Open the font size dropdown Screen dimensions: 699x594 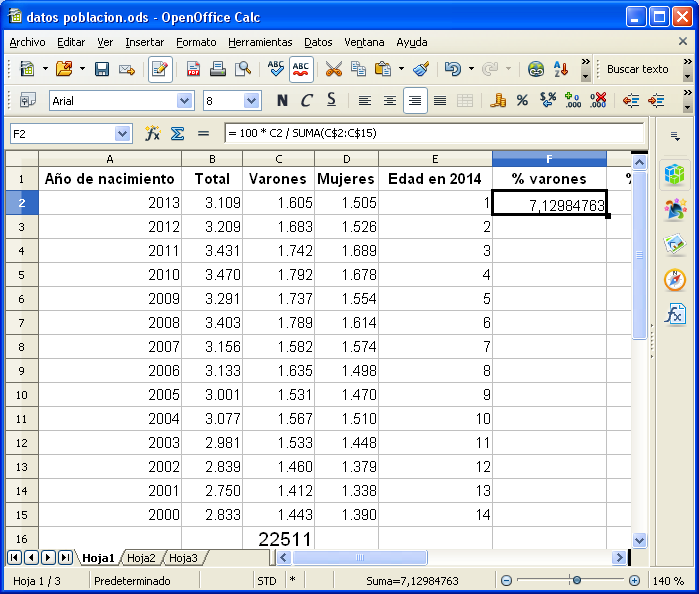pos(252,100)
